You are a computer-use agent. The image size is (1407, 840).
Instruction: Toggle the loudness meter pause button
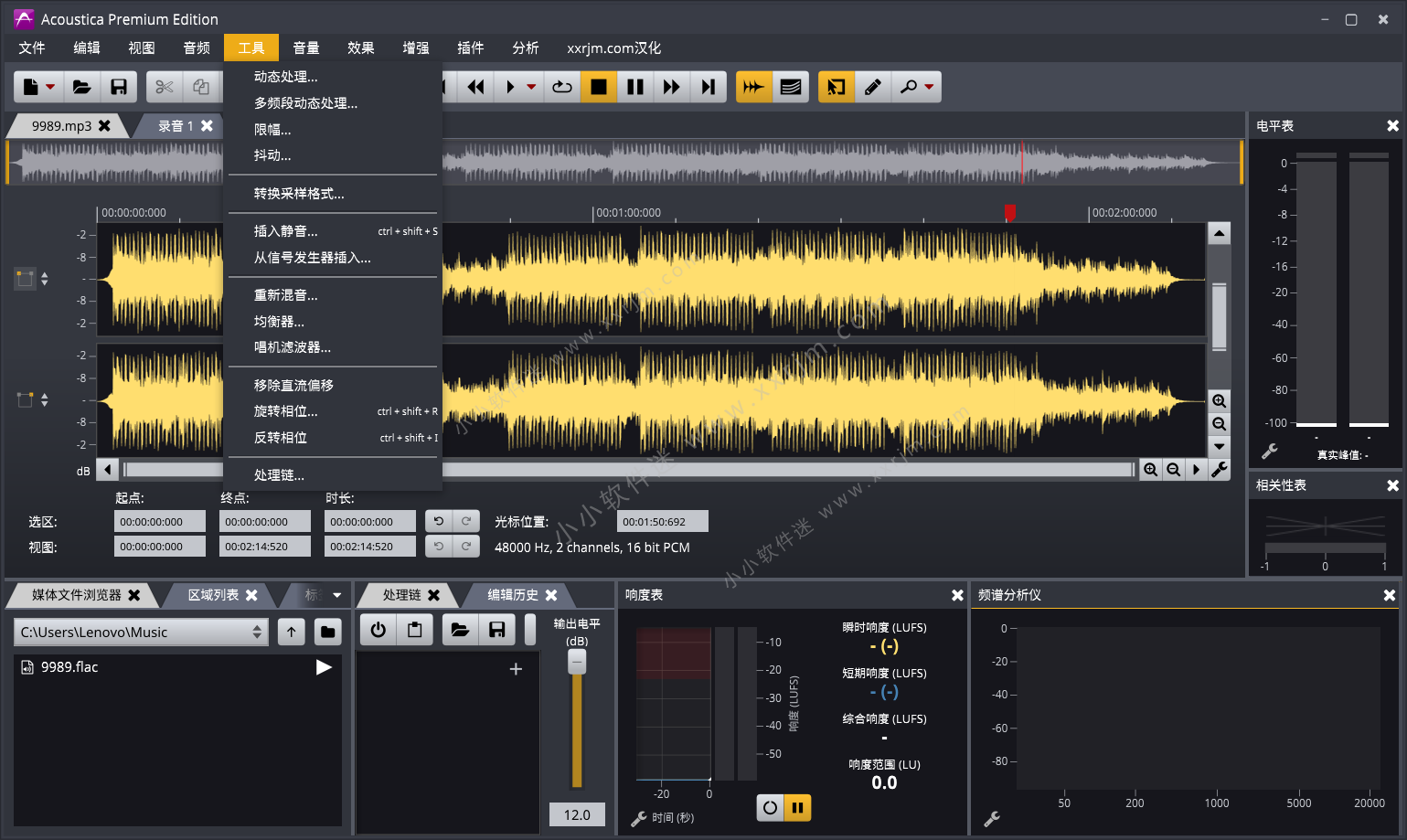point(797,808)
